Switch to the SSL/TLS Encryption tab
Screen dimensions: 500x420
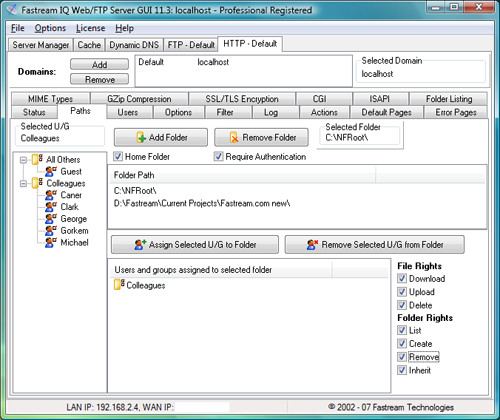242,99
